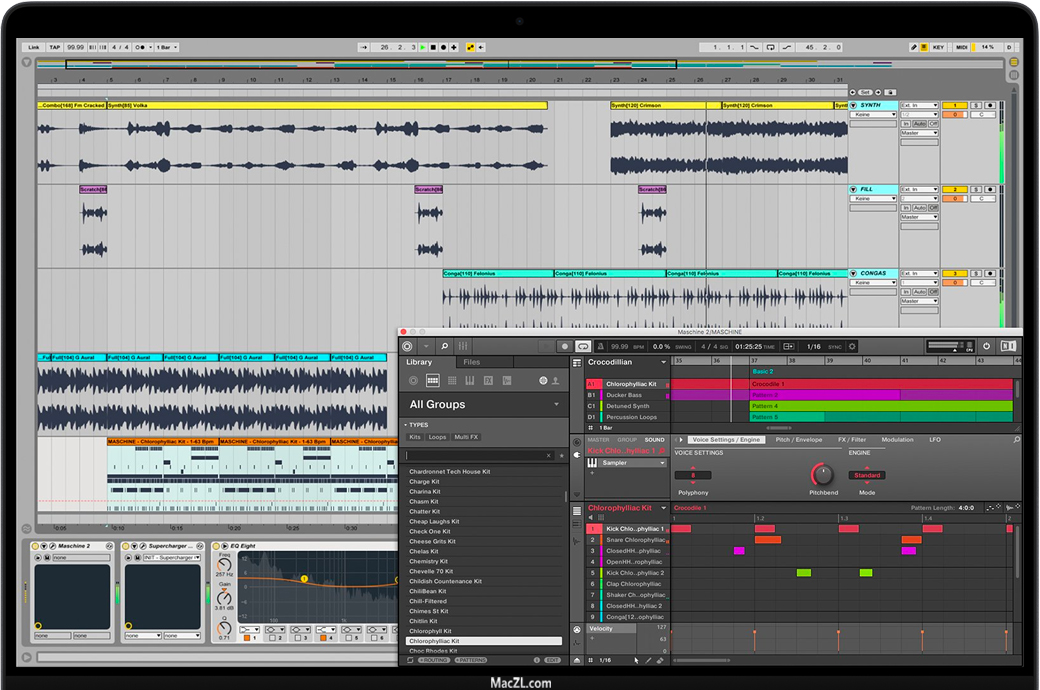Expand the Crocodillian project dropdown

tap(662, 362)
